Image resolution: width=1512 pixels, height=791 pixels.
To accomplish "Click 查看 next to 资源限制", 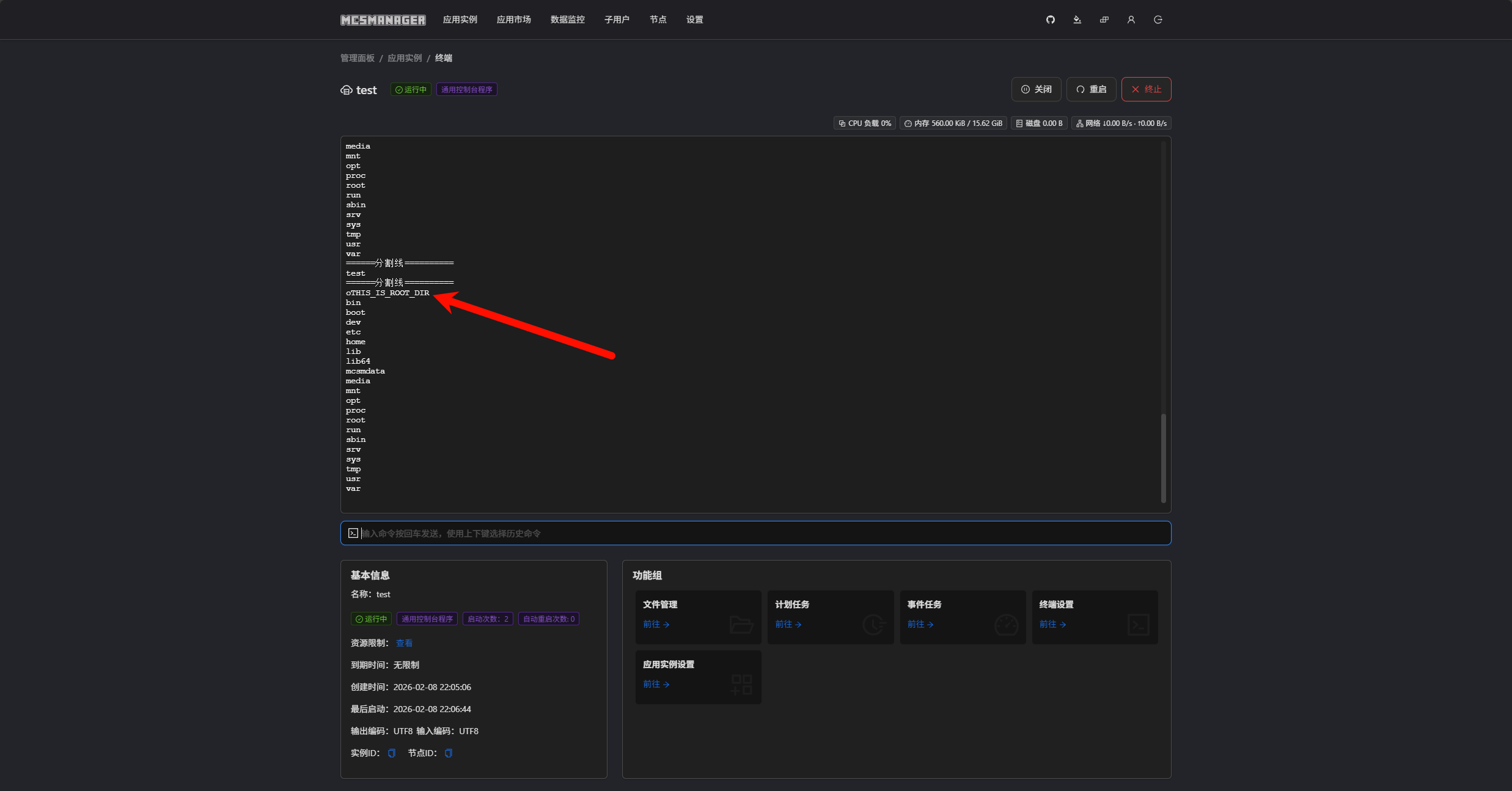I will click(x=404, y=643).
